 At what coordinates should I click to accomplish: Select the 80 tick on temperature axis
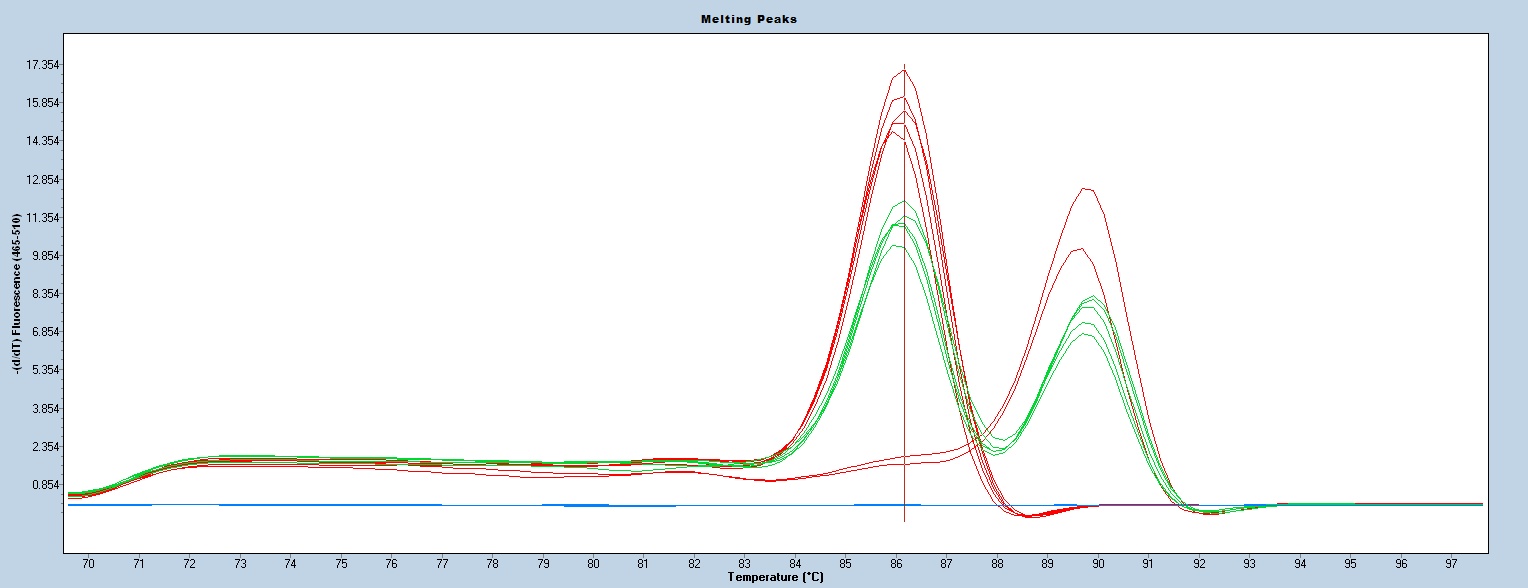click(593, 564)
